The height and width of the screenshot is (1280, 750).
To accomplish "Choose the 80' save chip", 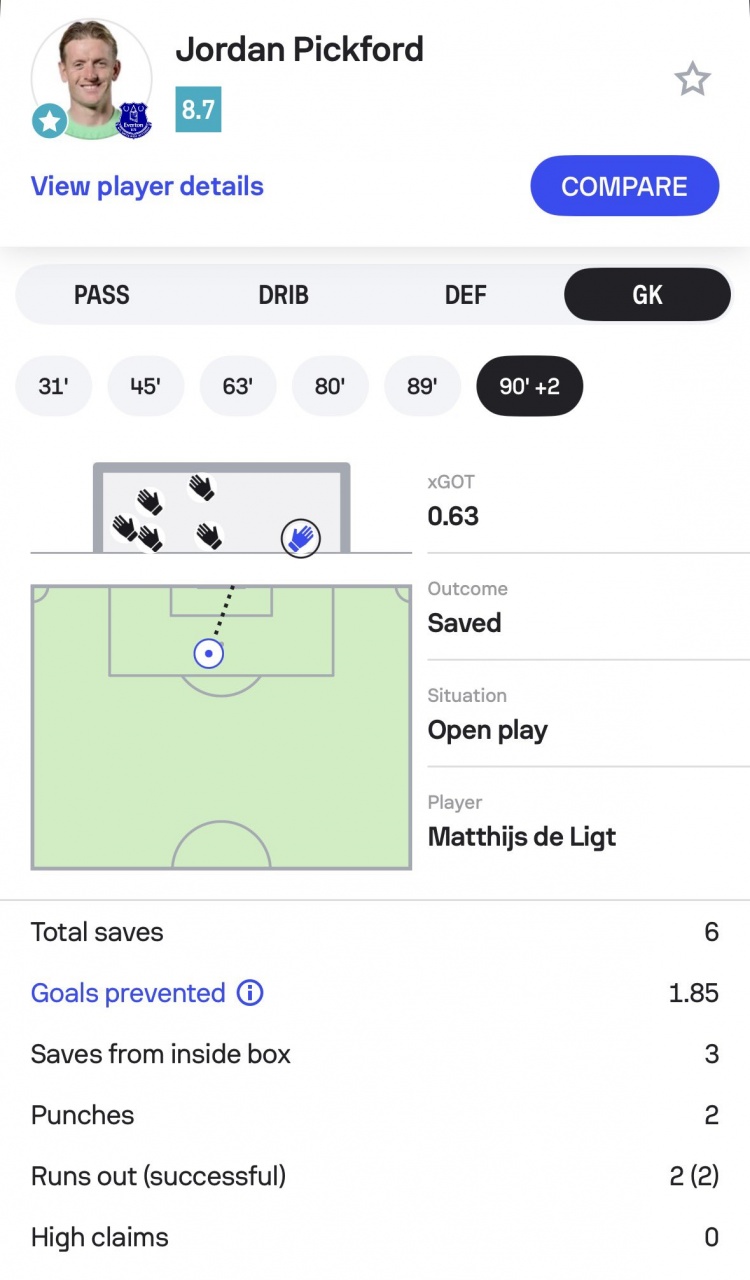I will [x=330, y=386].
